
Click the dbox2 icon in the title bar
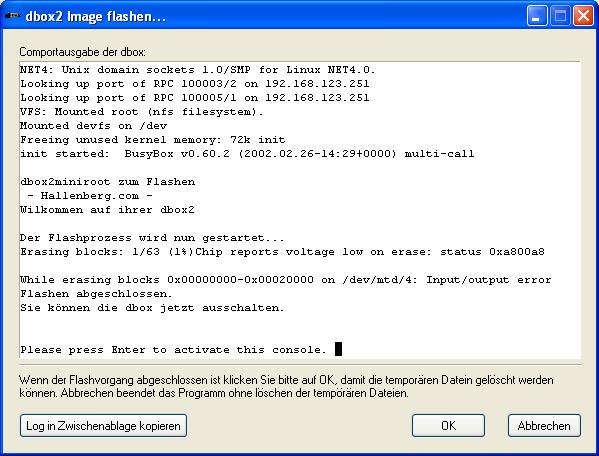click(x=12, y=16)
